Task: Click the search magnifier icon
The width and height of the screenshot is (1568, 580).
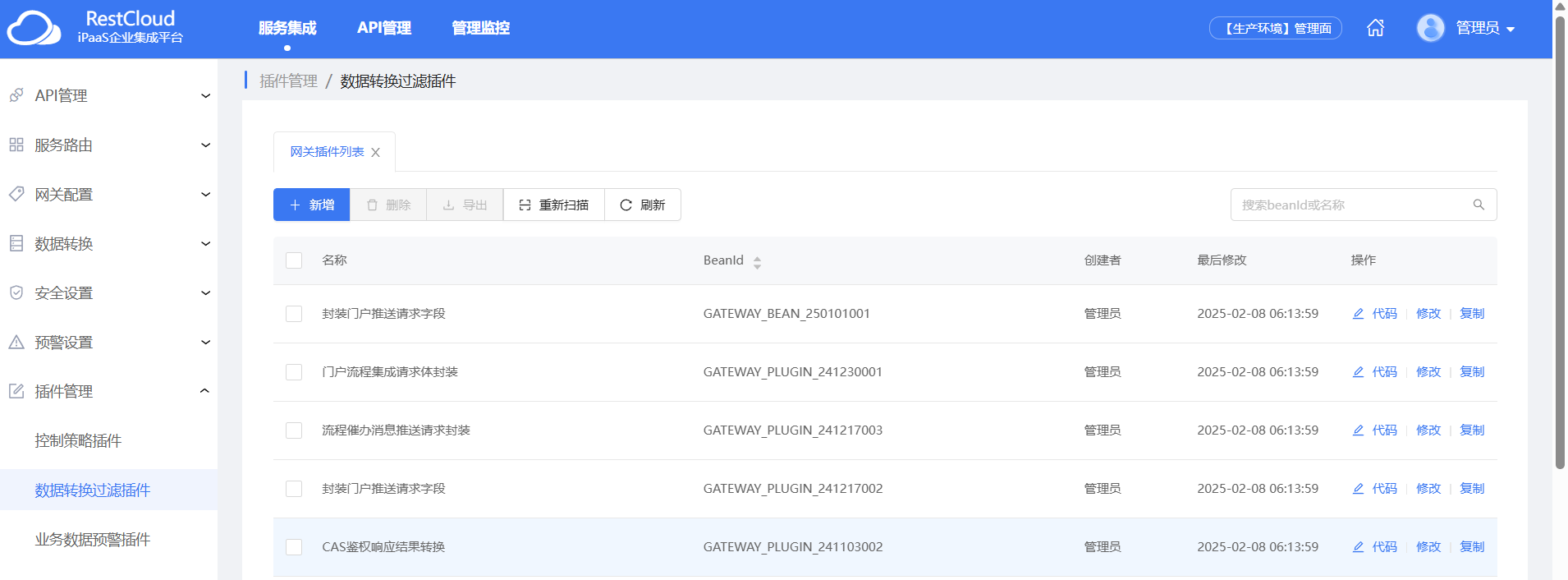Action: click(x=1479, y=205)
